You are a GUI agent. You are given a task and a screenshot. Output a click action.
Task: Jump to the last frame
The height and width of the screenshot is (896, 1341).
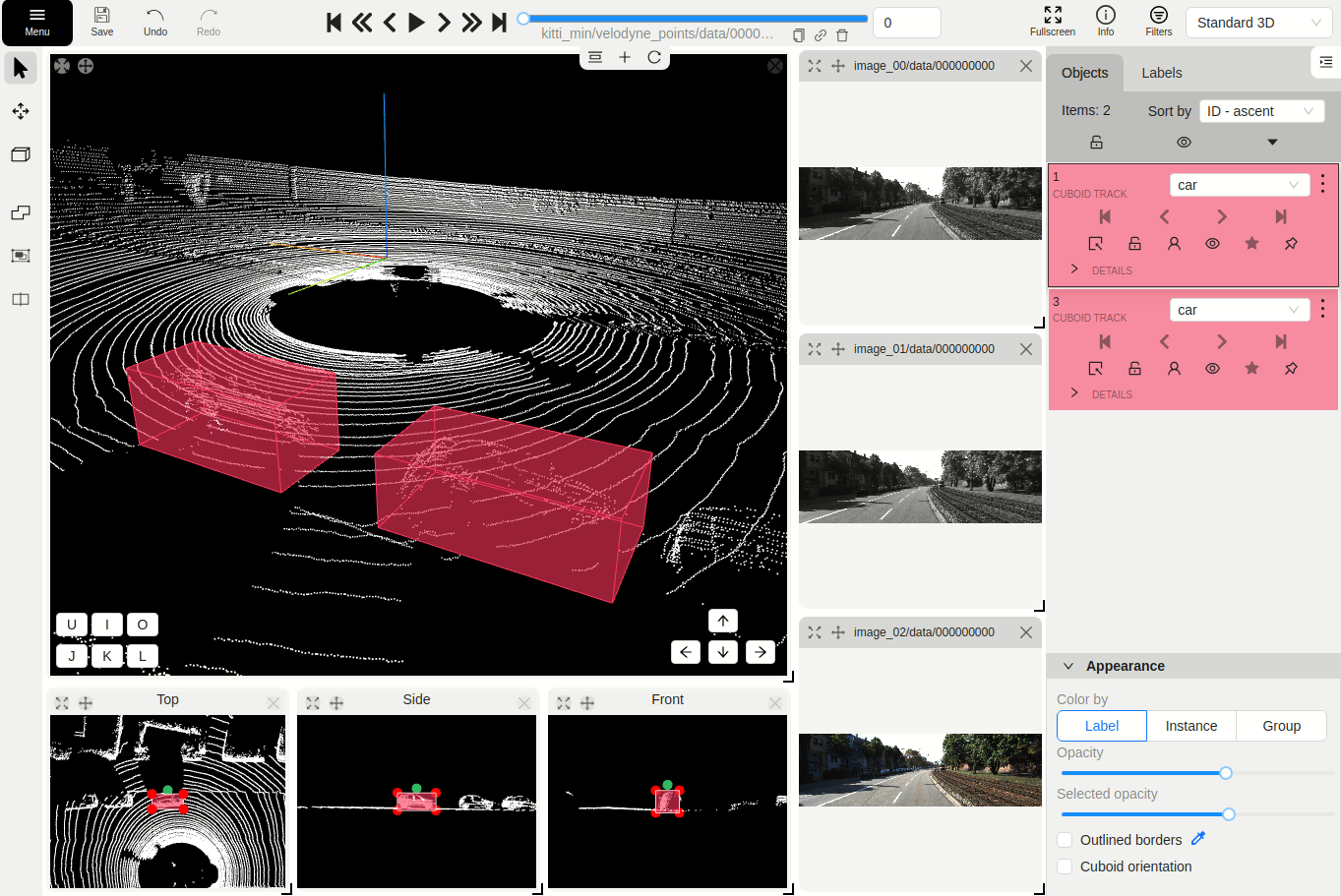coord(499,23)
